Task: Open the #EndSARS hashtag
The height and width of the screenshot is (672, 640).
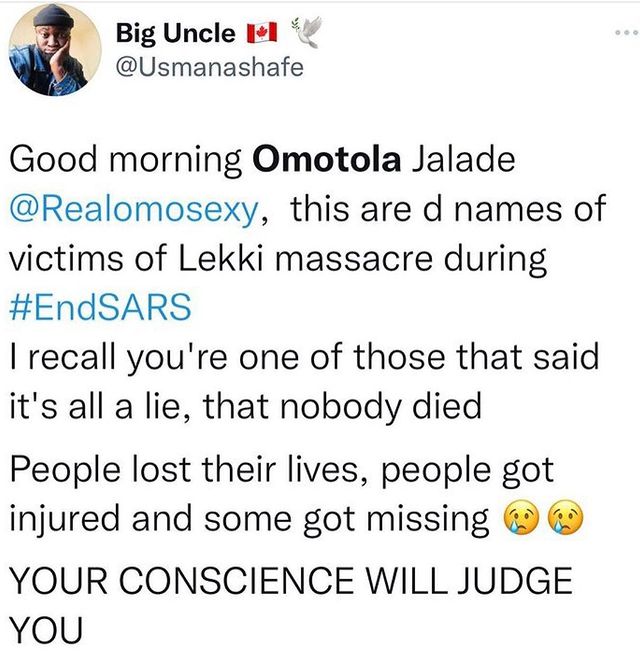Action: [x=99, y=307]
